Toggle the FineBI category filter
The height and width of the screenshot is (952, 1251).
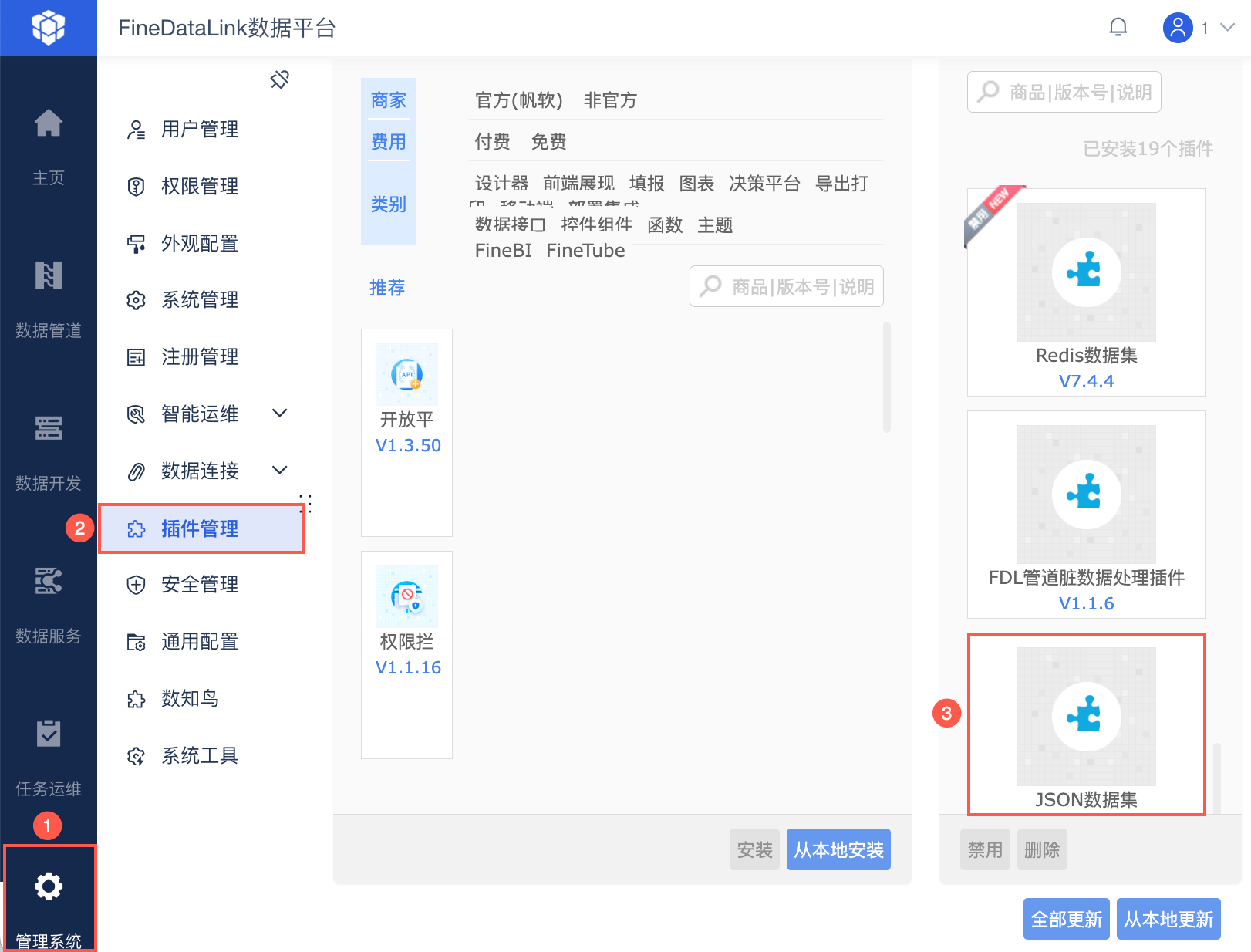pos(503,251)
